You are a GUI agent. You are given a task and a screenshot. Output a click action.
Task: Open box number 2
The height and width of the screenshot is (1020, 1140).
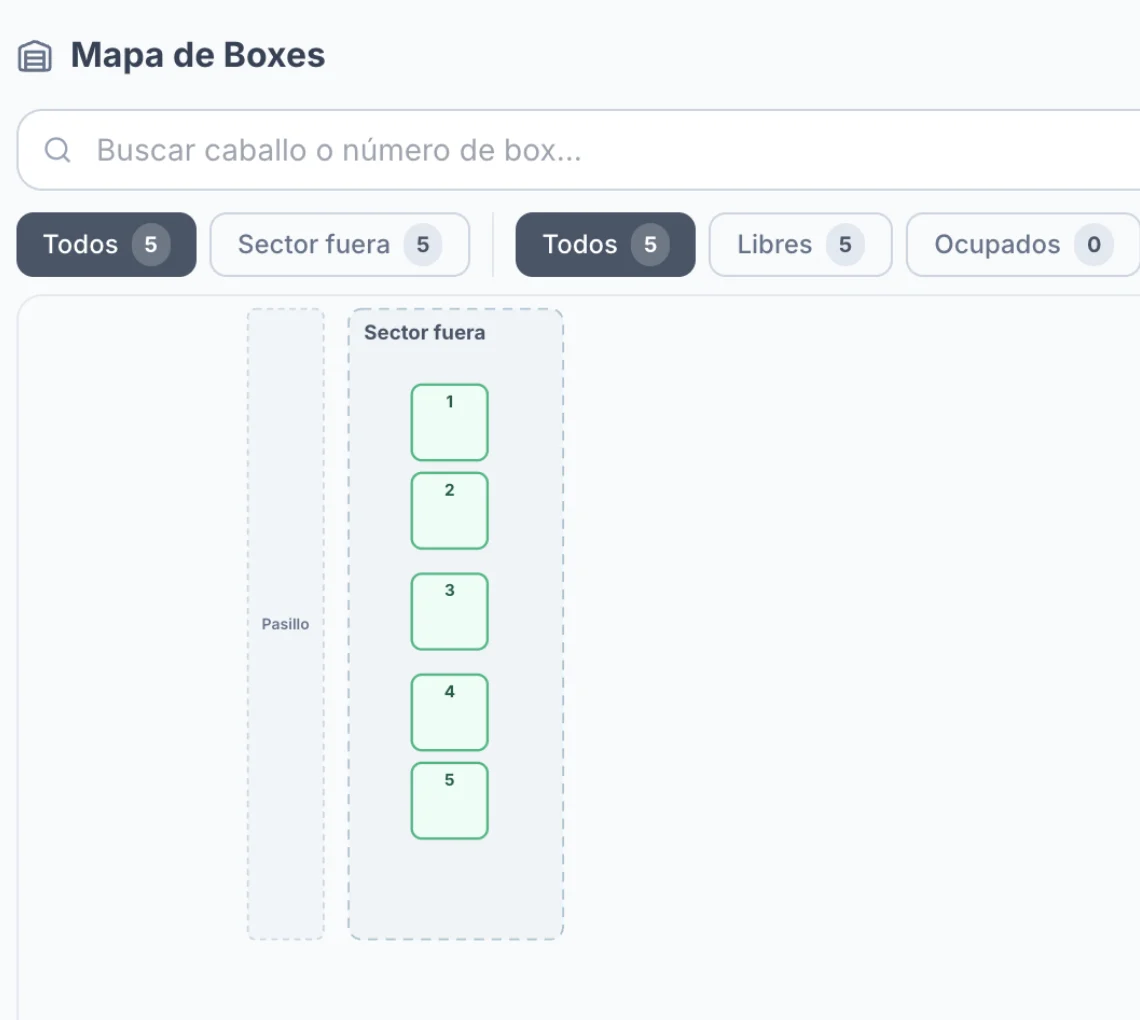point(449,510)
